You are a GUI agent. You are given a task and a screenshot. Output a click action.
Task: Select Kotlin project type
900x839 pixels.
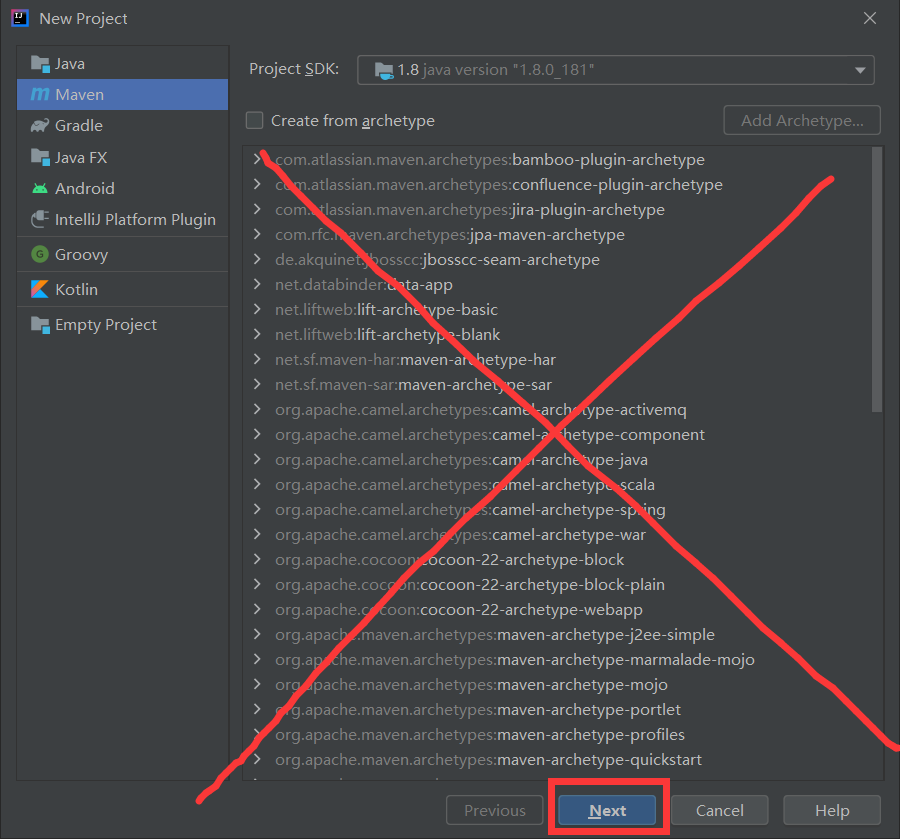[122, 289]
